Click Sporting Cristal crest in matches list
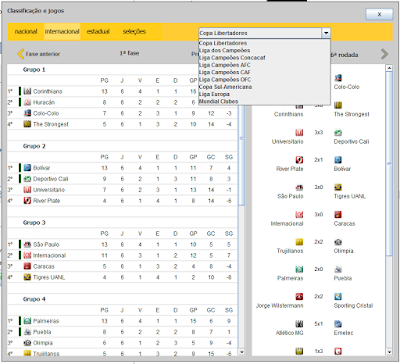The height and width of the screenshot is (364, 400). 338,297
